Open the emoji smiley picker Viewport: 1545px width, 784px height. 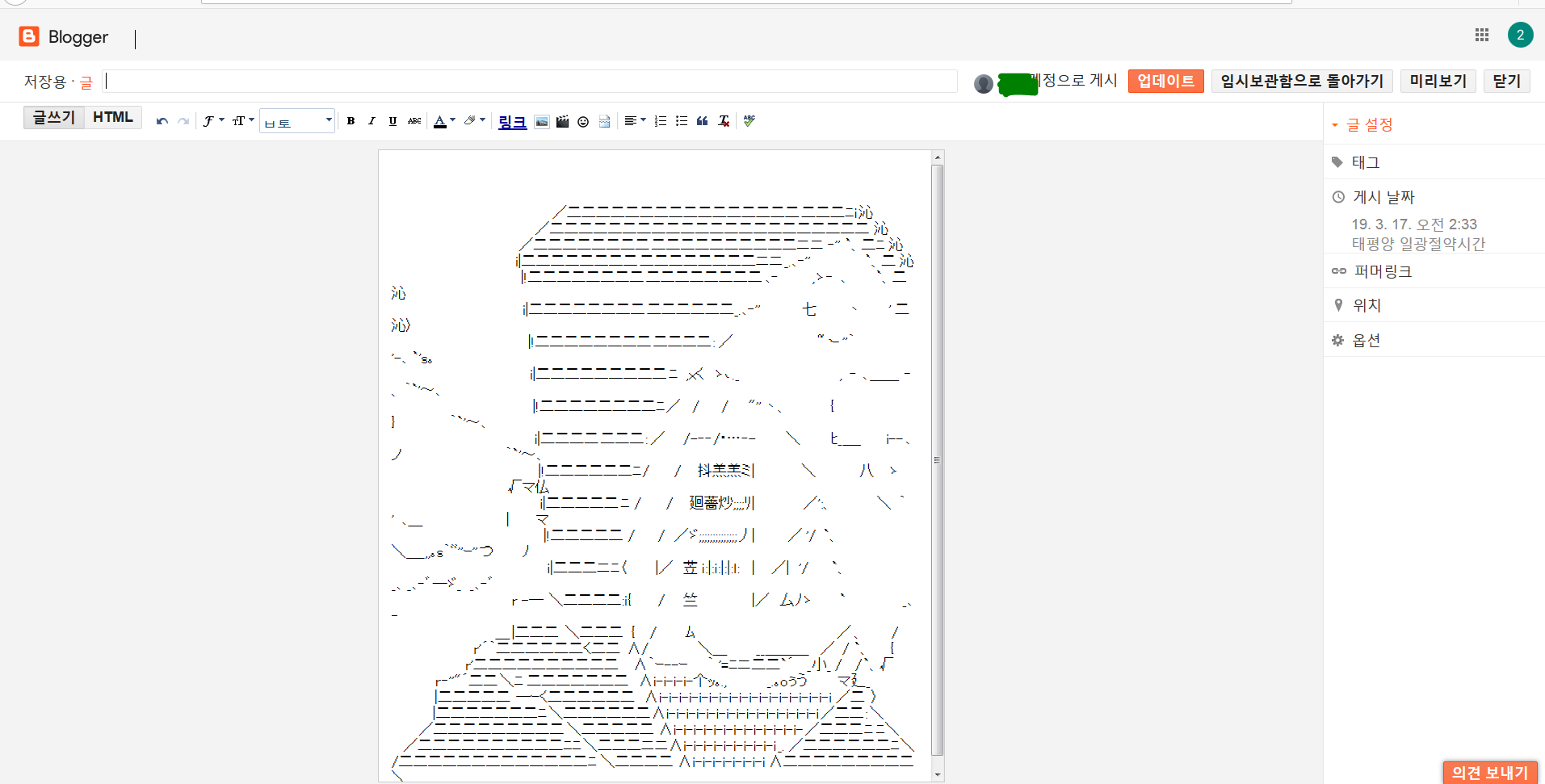coord(583,122)
